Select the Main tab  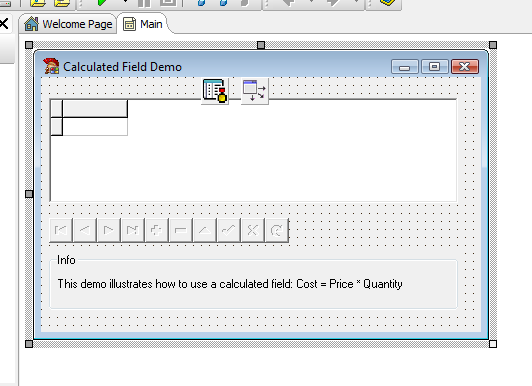(143, 24)
